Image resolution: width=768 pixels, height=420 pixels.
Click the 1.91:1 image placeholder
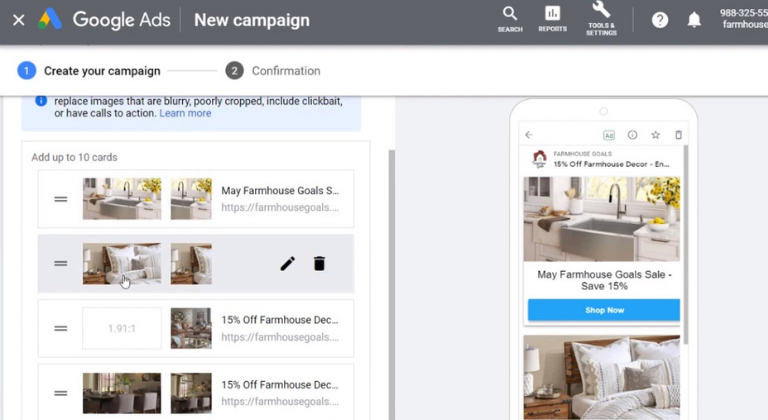(x=121, y=328)
